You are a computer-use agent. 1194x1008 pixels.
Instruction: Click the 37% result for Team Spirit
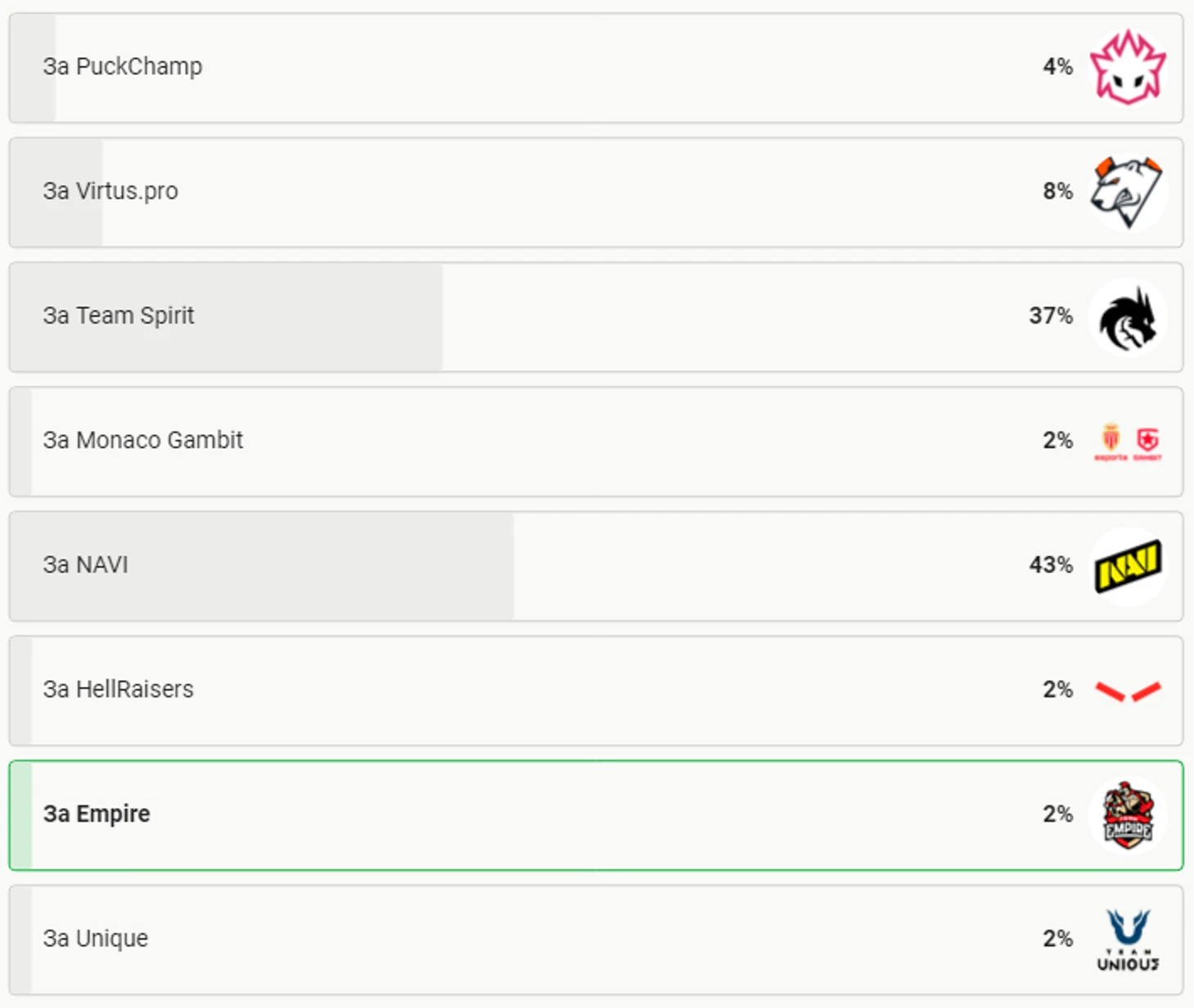click(x=1050, y=316)
